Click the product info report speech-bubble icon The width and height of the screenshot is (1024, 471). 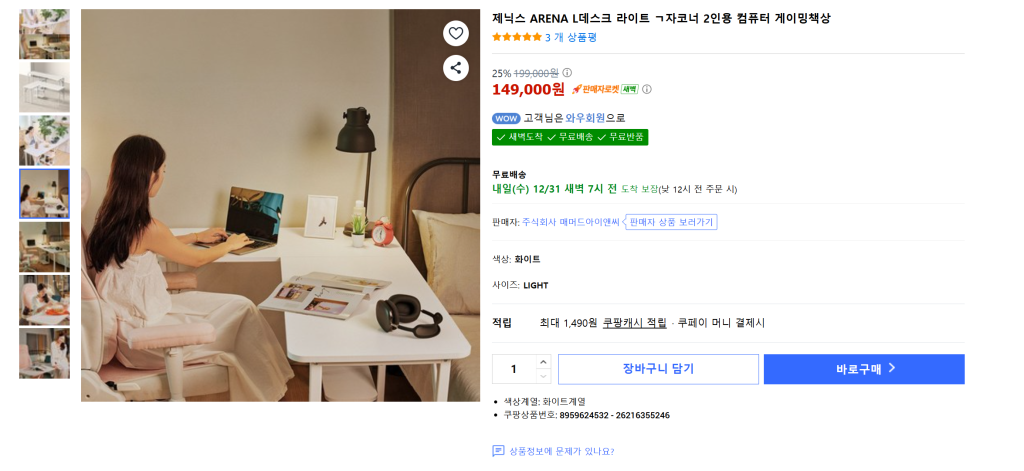click(x=498, y=451)
